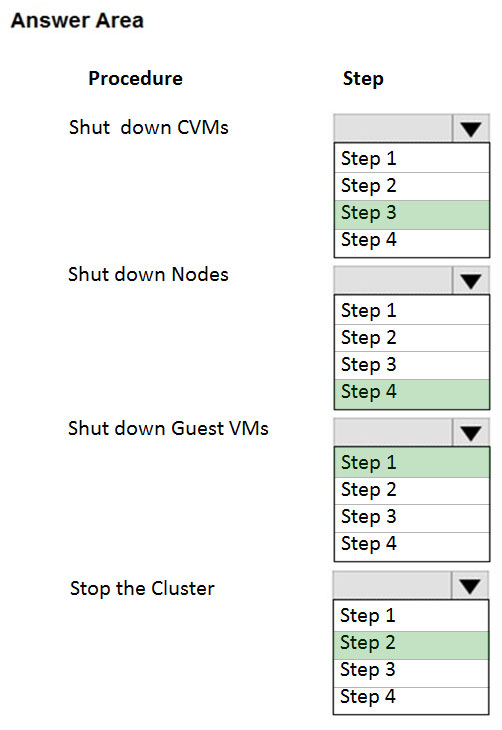This screenshot has height=730, width=502.
Task: Choose highlighted Step 1 for Guest VMs
Action: click(412, 462)
